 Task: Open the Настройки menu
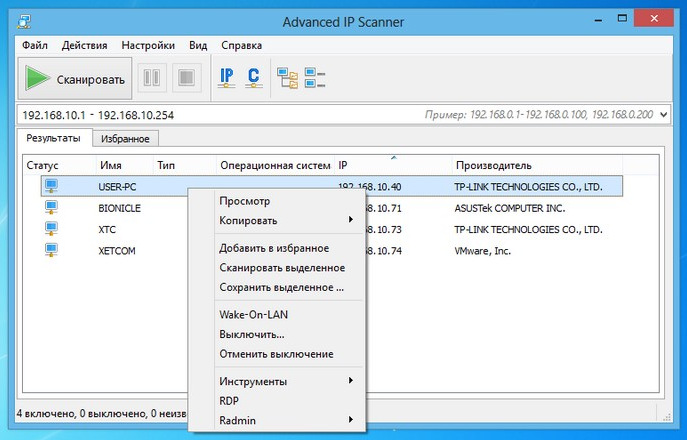148,45
